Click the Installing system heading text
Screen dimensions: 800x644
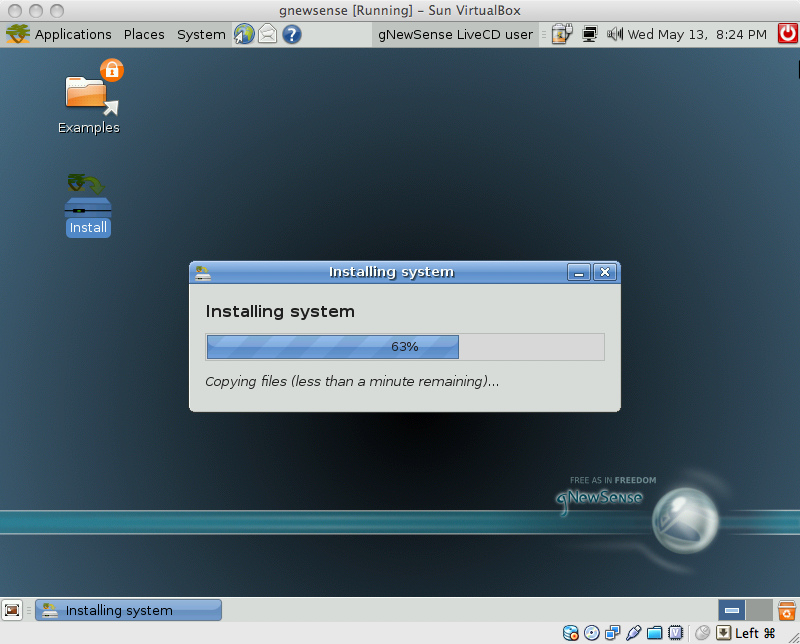click(x=280, y=311)
